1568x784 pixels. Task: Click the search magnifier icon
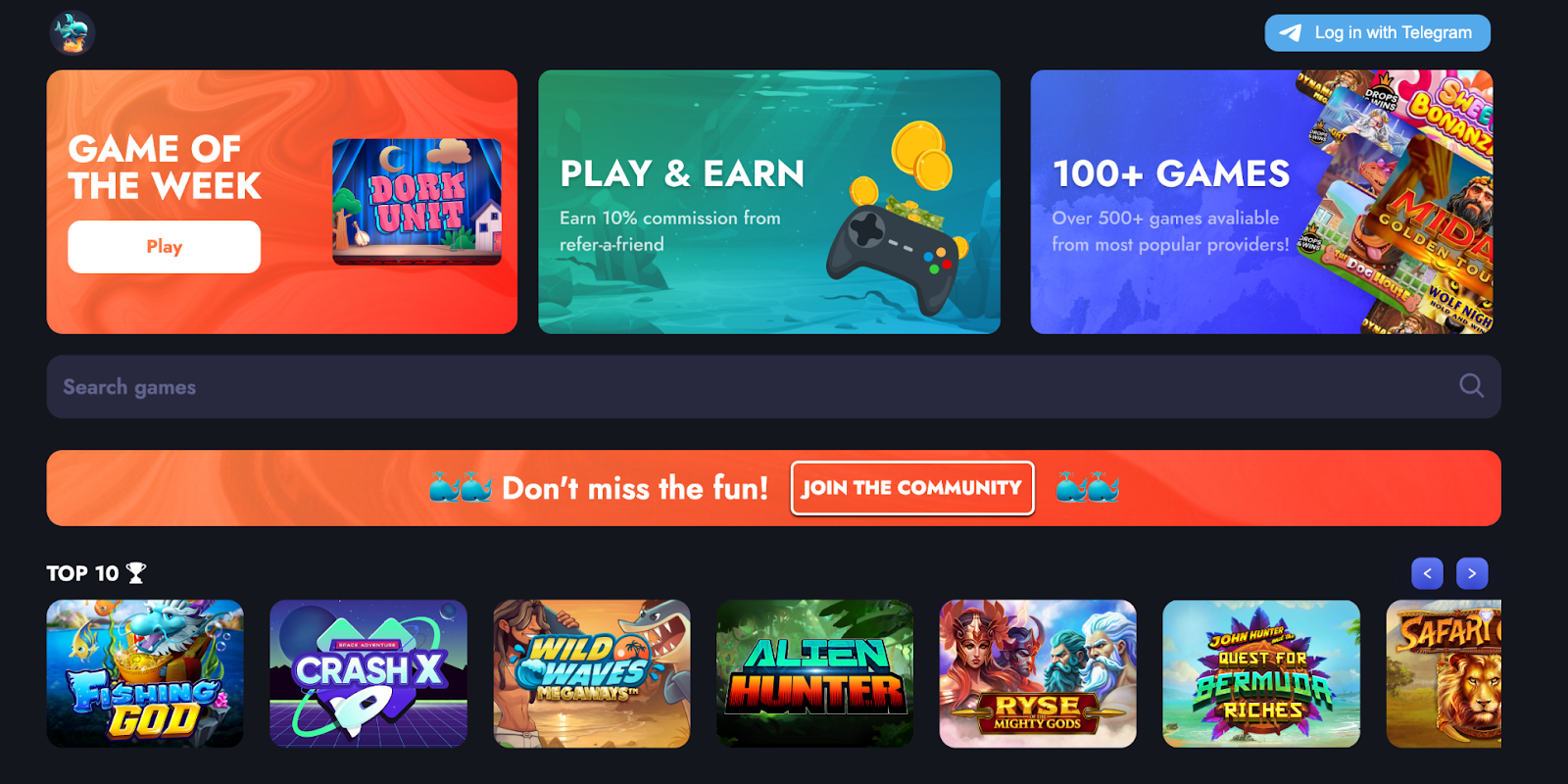1471,386
